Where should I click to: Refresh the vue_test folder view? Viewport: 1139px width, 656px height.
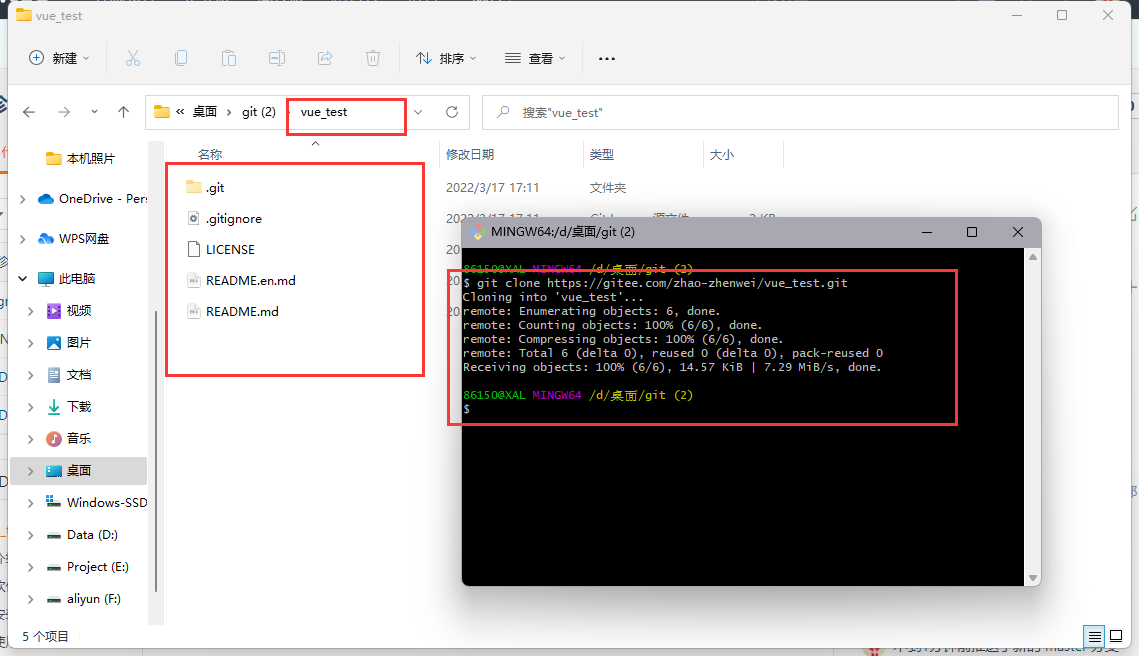[452, 112]
